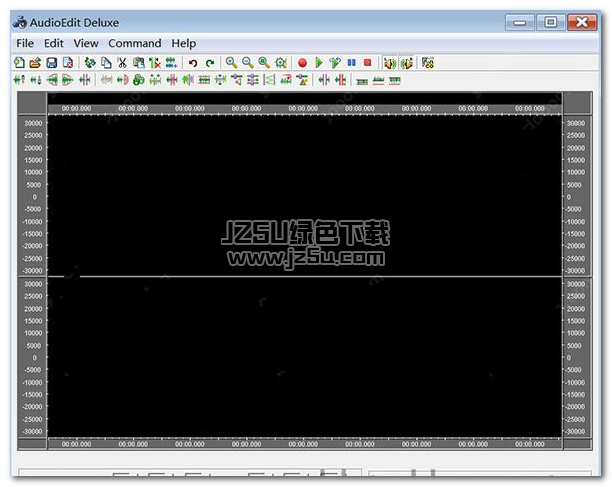Click the green-arrows mix icon beside Copy
612x487 pixels.
point(90,62)
